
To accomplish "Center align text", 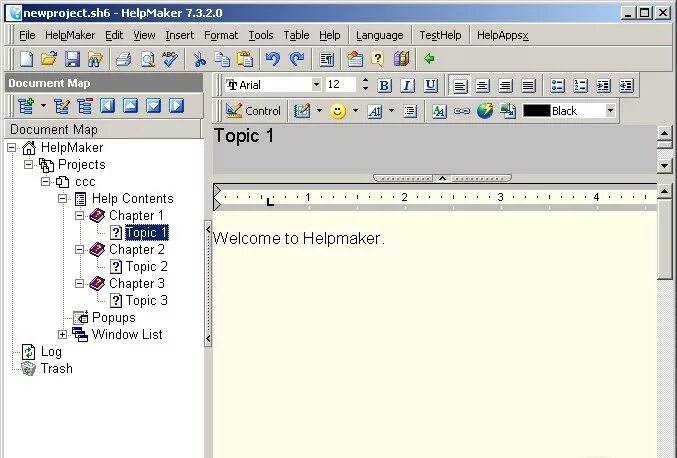I will (x=482, y=85).
